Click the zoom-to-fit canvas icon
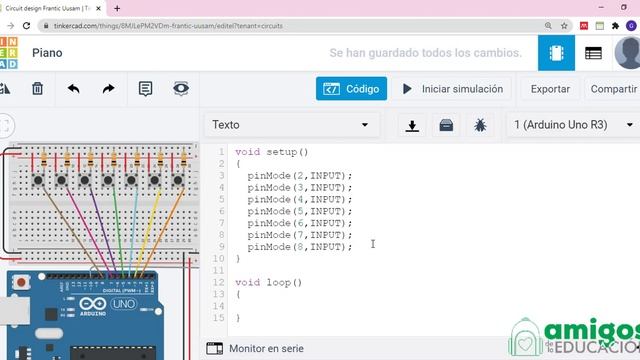The image size is (640, 360). click(6, 125)
